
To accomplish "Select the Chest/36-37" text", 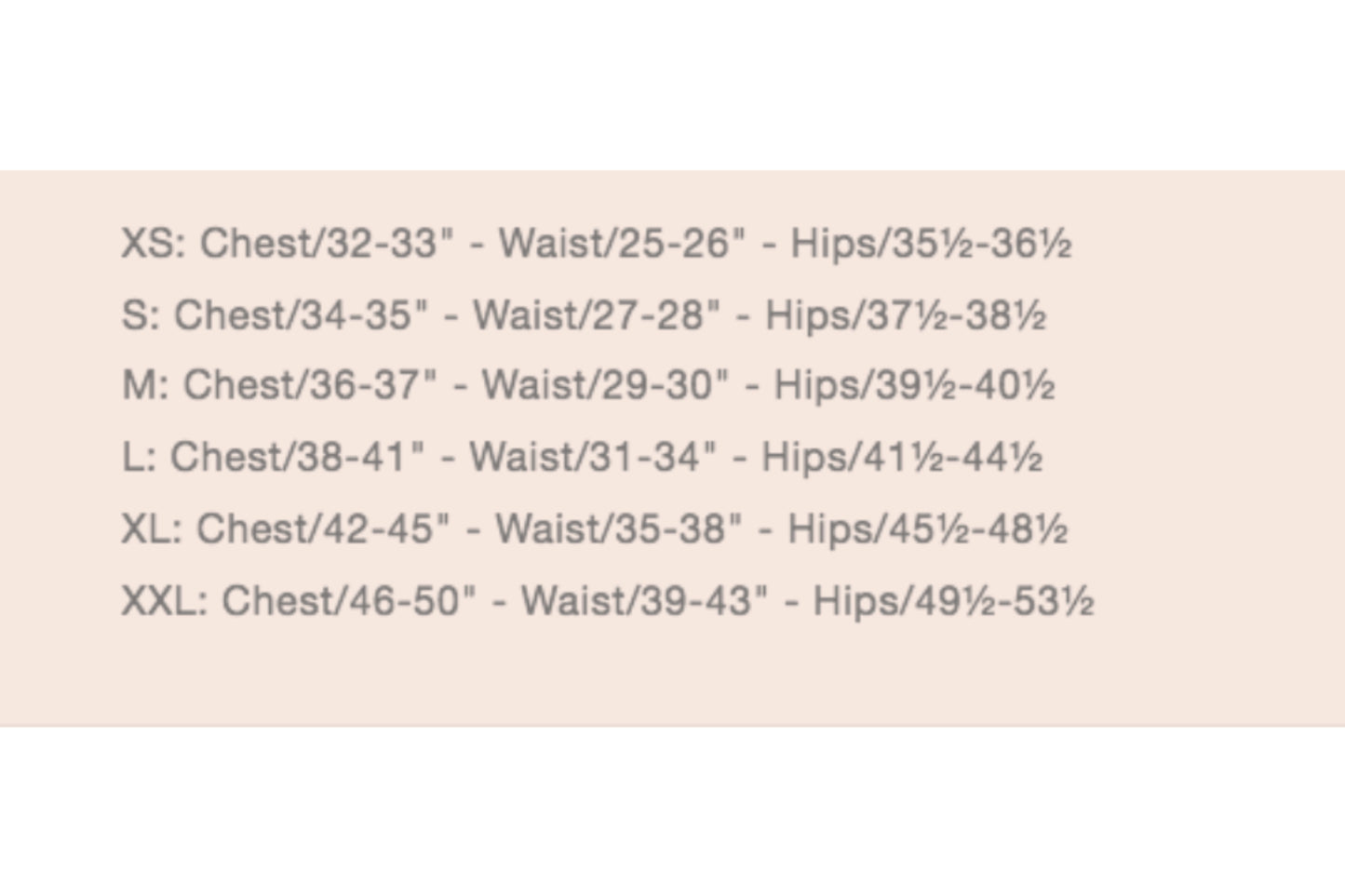I will point(310,386).
